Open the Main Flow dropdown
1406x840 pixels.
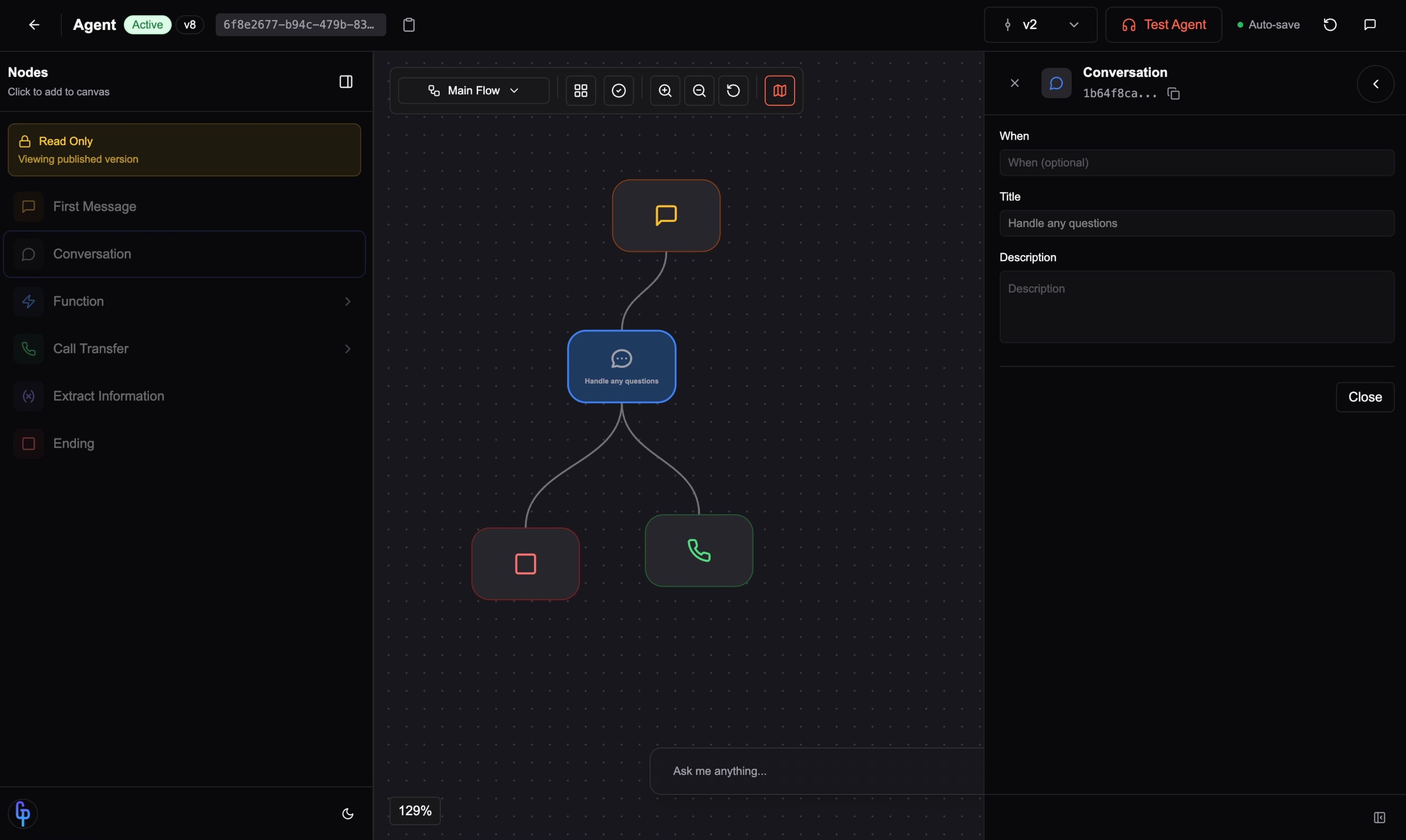[473, 90]
